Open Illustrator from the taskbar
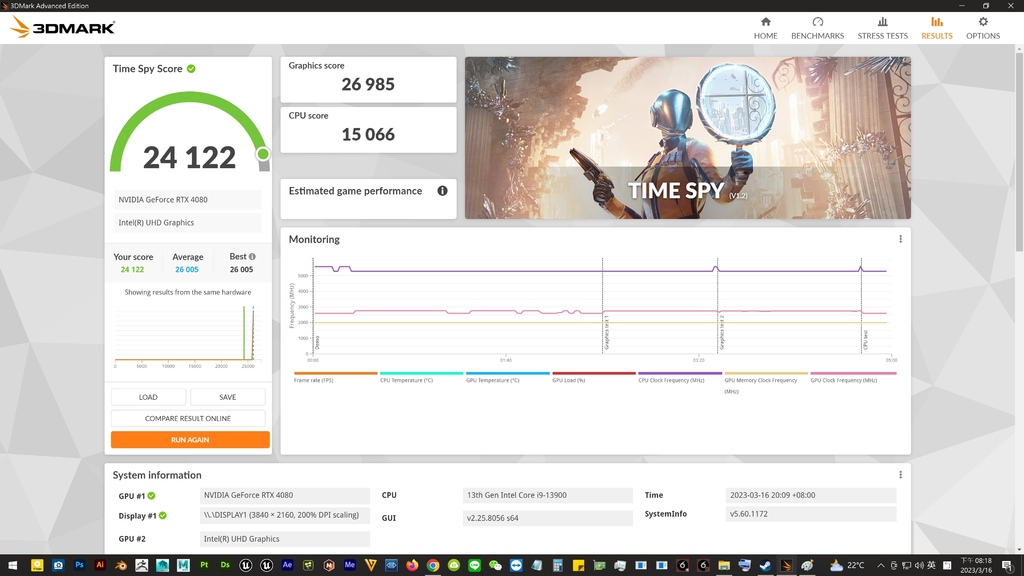The height and width of the screenshot is (576, 1024). point(100,566)
